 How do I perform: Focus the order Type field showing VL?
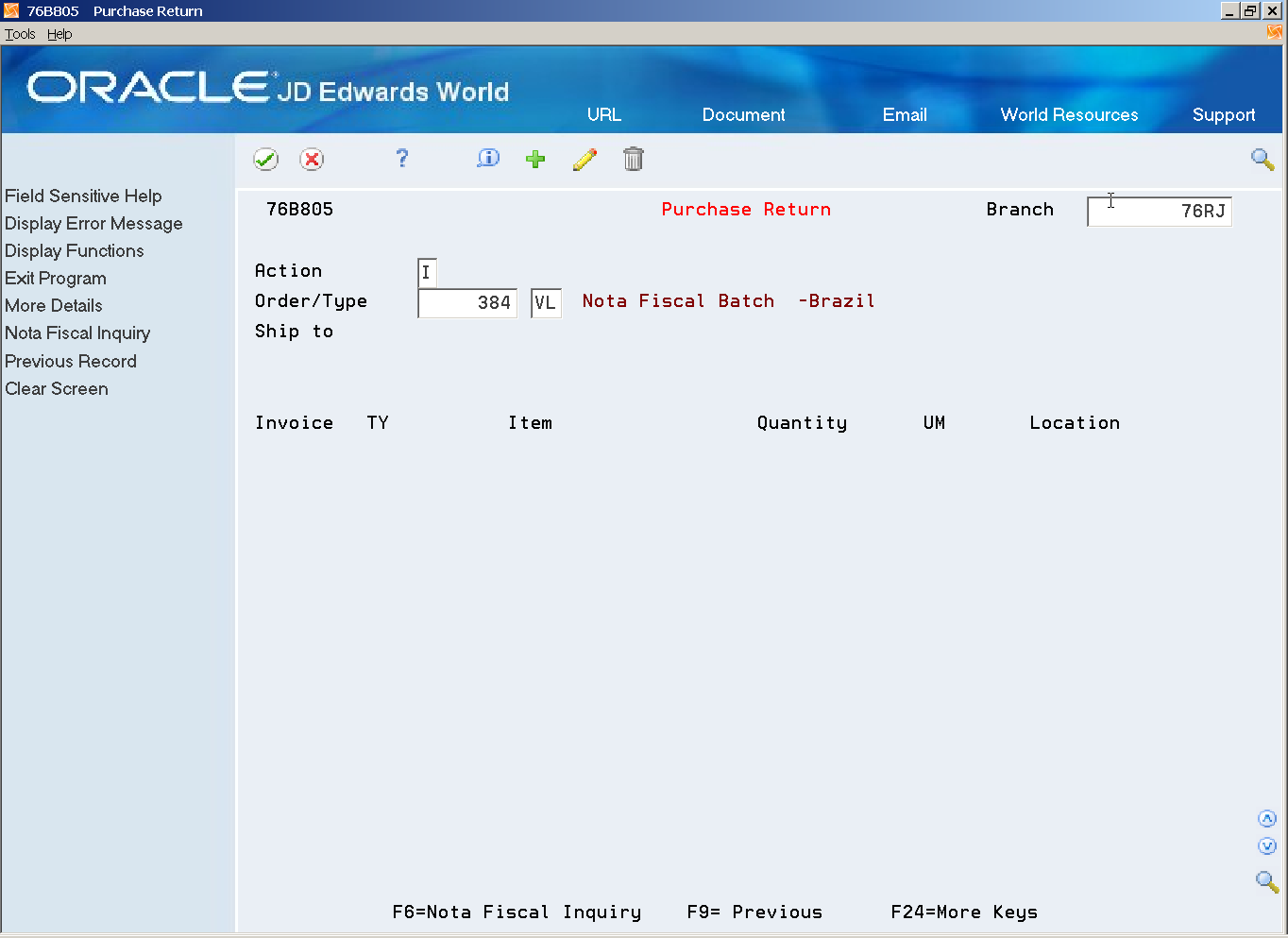pyautogui.click(x=546, y=303)
